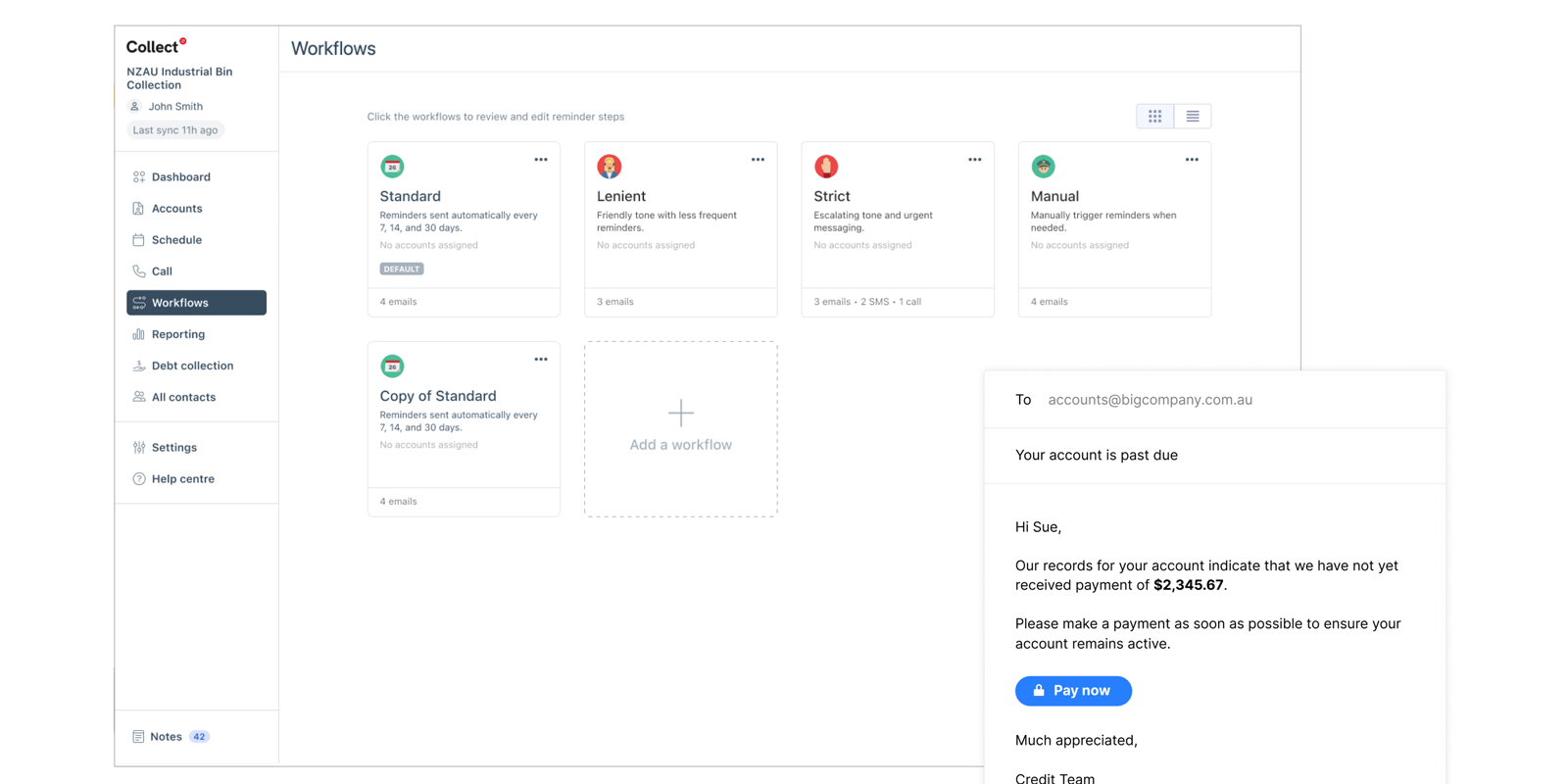This screenshot has width=1568, height=784.
Task: Click the Reporting bar chart icon
Action: (x=139, y=334)
